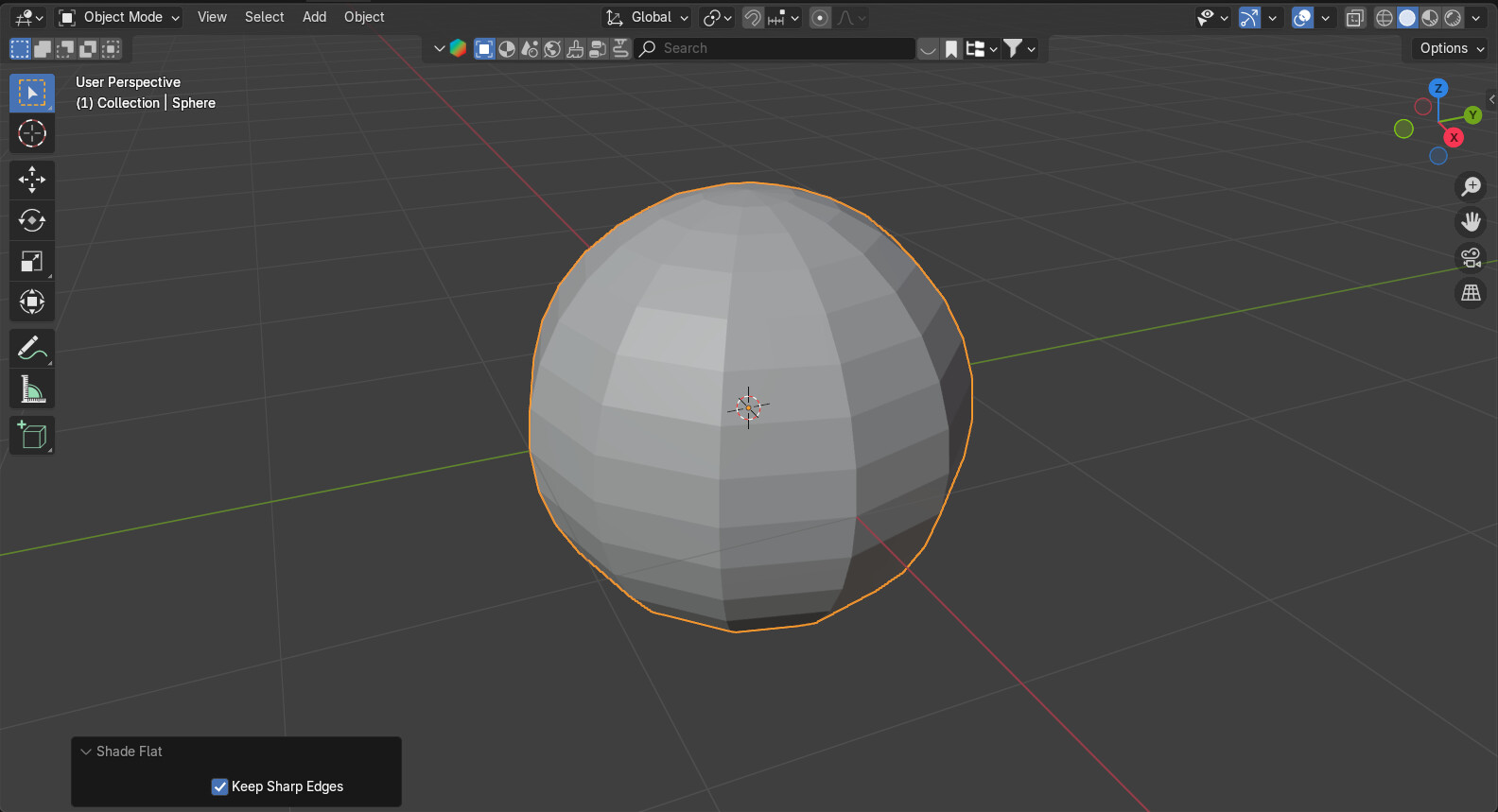Choose the extend selection mode icon
The height and width of the screenshot is (812, 1498).
[43, 48]
